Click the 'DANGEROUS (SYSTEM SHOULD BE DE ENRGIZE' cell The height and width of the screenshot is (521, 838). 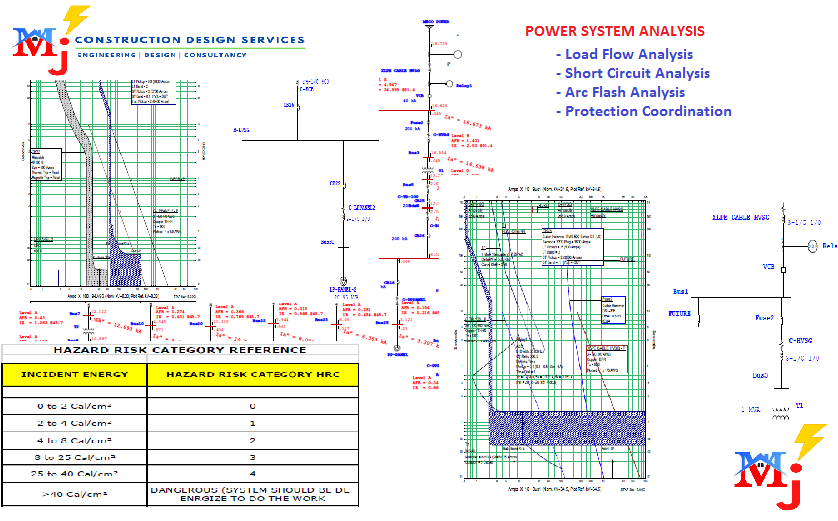tap(253, 494)
